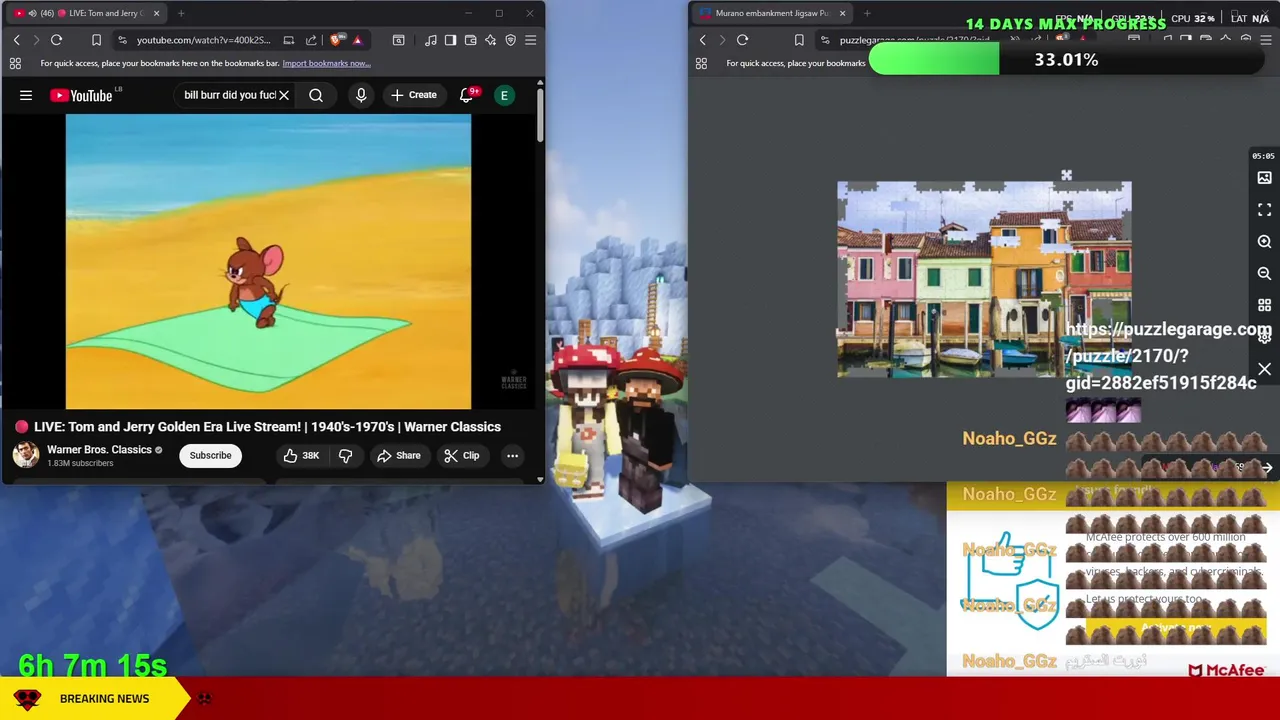Reload the puzzlegarage page
1280x720 pixels.
click(x=742, y=40)
